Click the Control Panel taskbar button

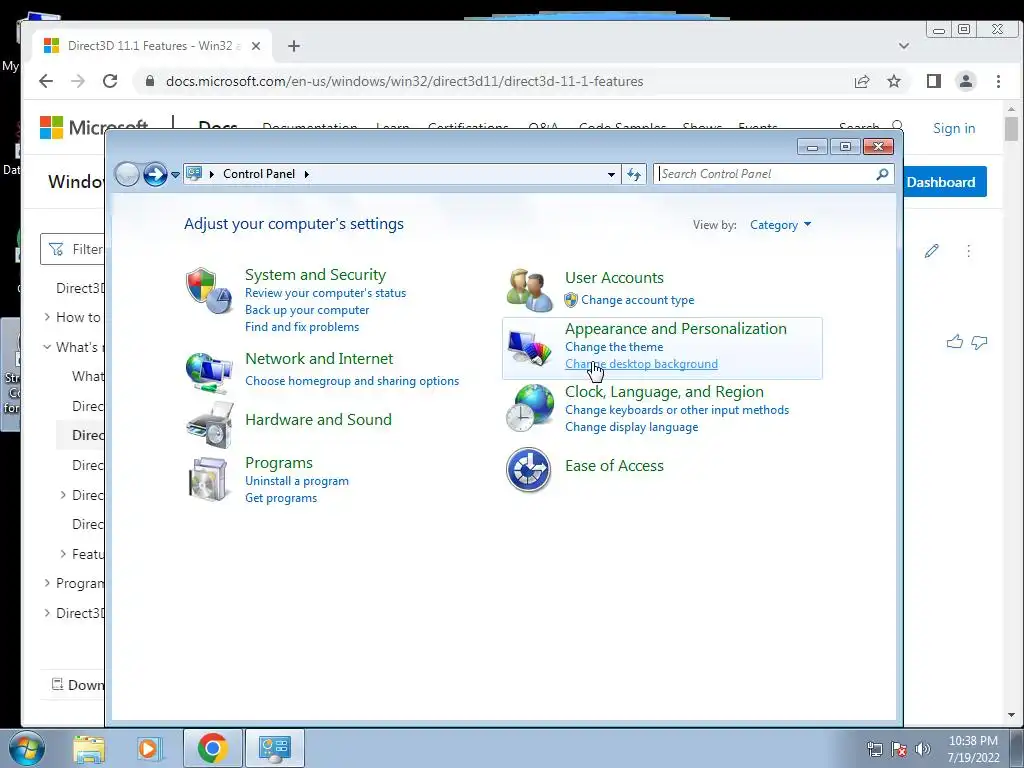click(x=274, y=748)
